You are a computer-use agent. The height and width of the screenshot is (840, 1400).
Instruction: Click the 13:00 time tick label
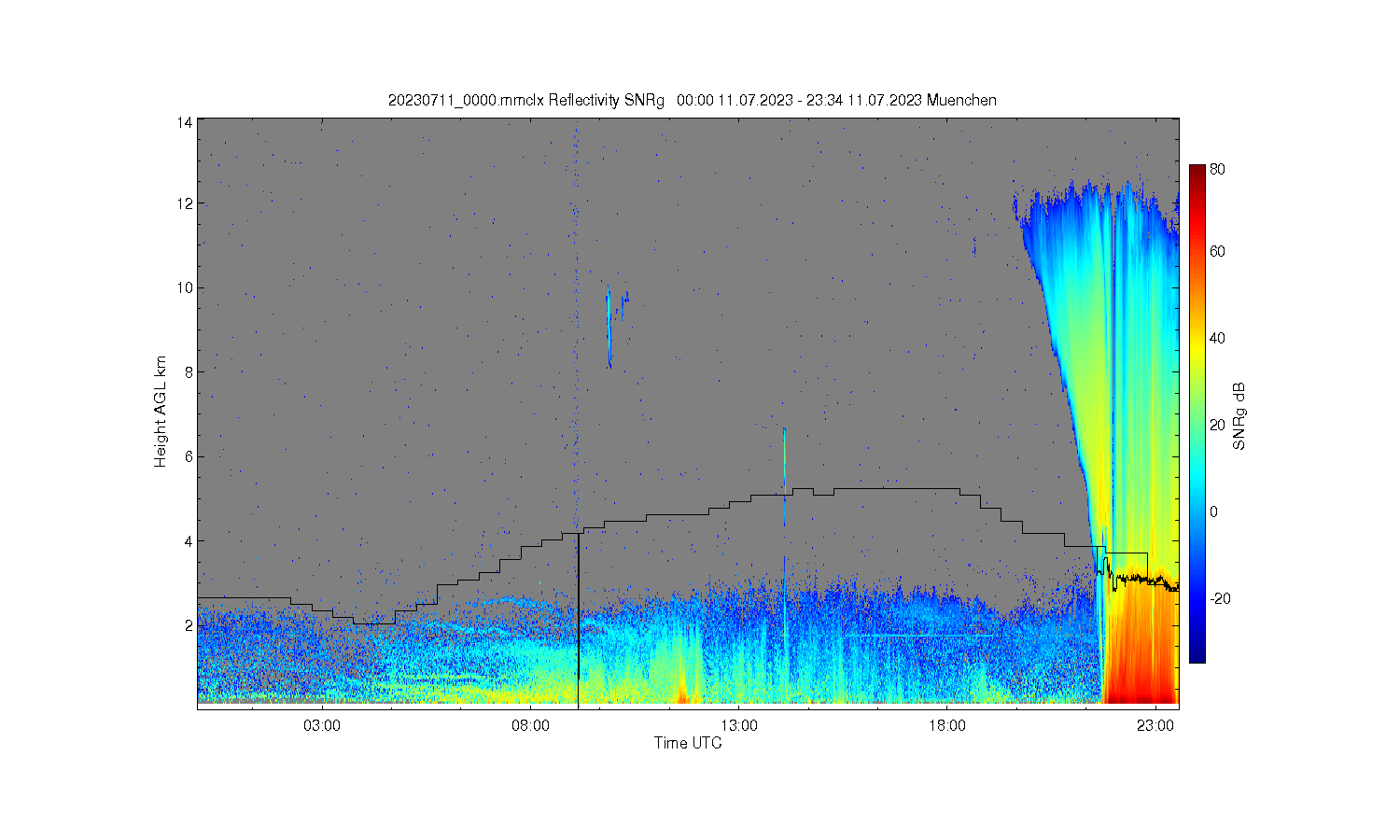[738, 725]
